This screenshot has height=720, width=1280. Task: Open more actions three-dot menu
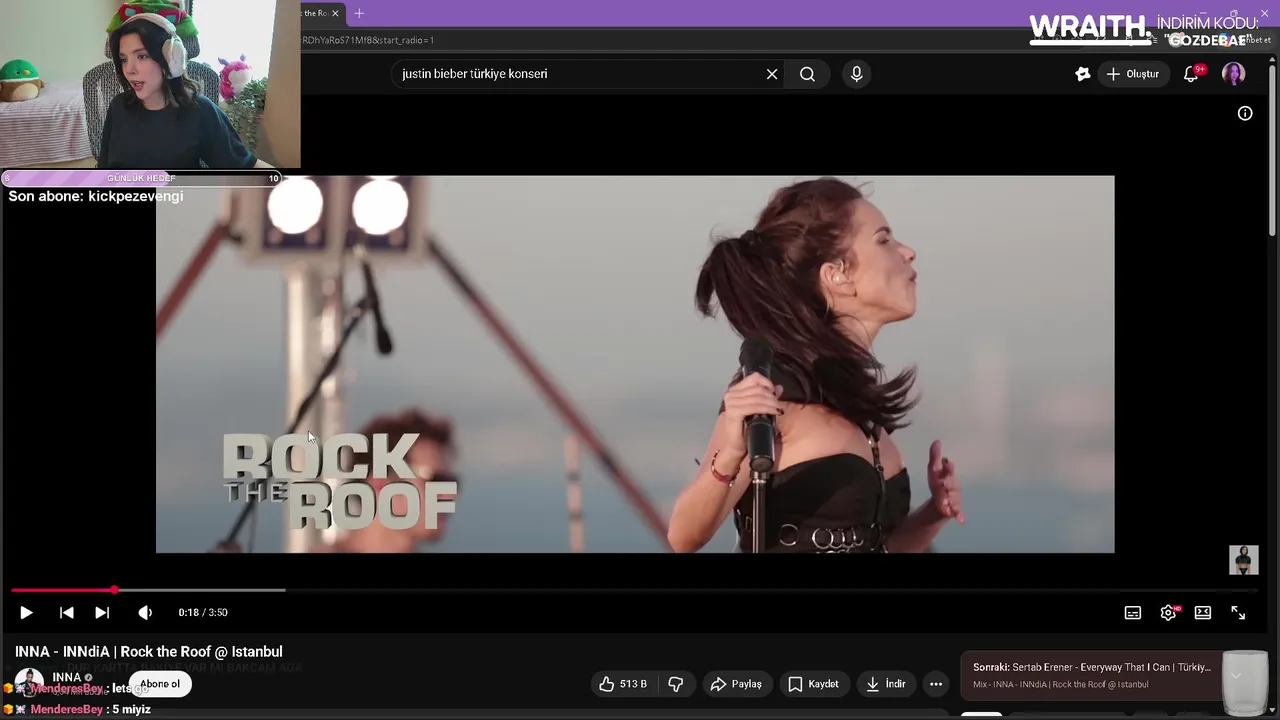pyautogui.click(x=936, y=684)
